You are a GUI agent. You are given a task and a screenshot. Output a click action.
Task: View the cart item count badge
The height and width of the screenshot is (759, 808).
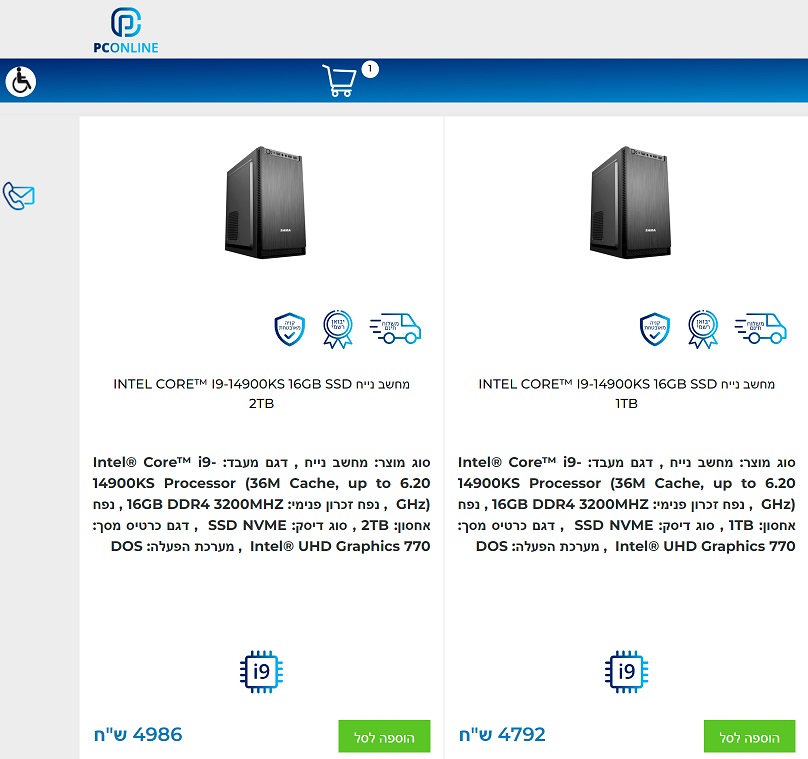[x=370, y=69]
